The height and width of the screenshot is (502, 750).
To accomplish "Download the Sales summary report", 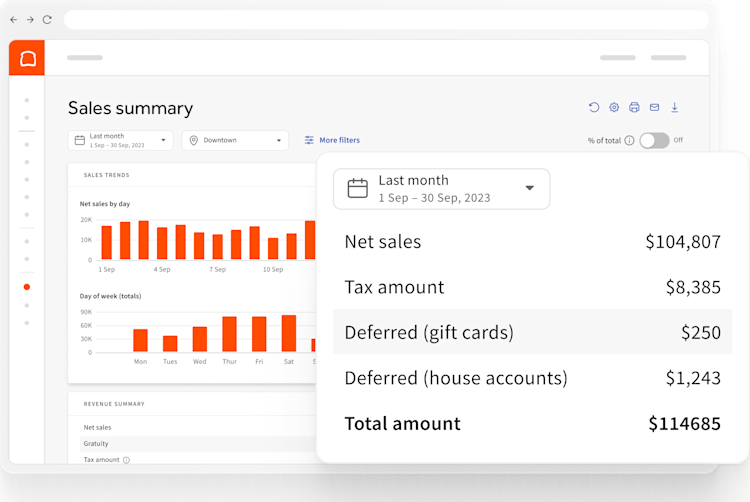I will (674, 107).
